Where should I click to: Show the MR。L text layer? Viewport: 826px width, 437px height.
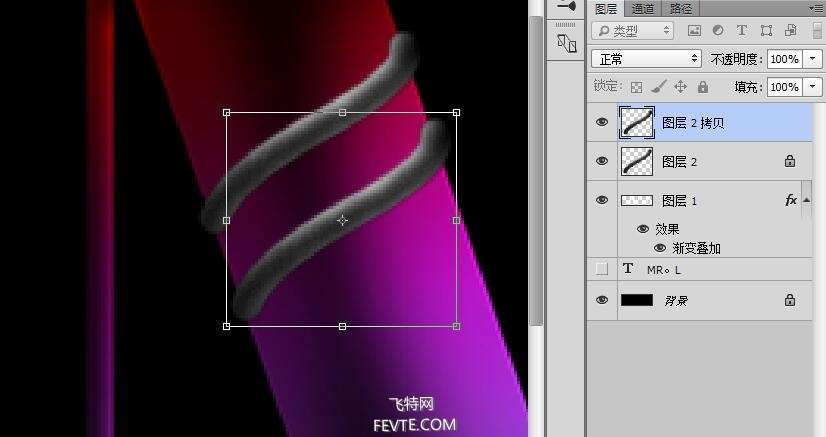[602, 269]
